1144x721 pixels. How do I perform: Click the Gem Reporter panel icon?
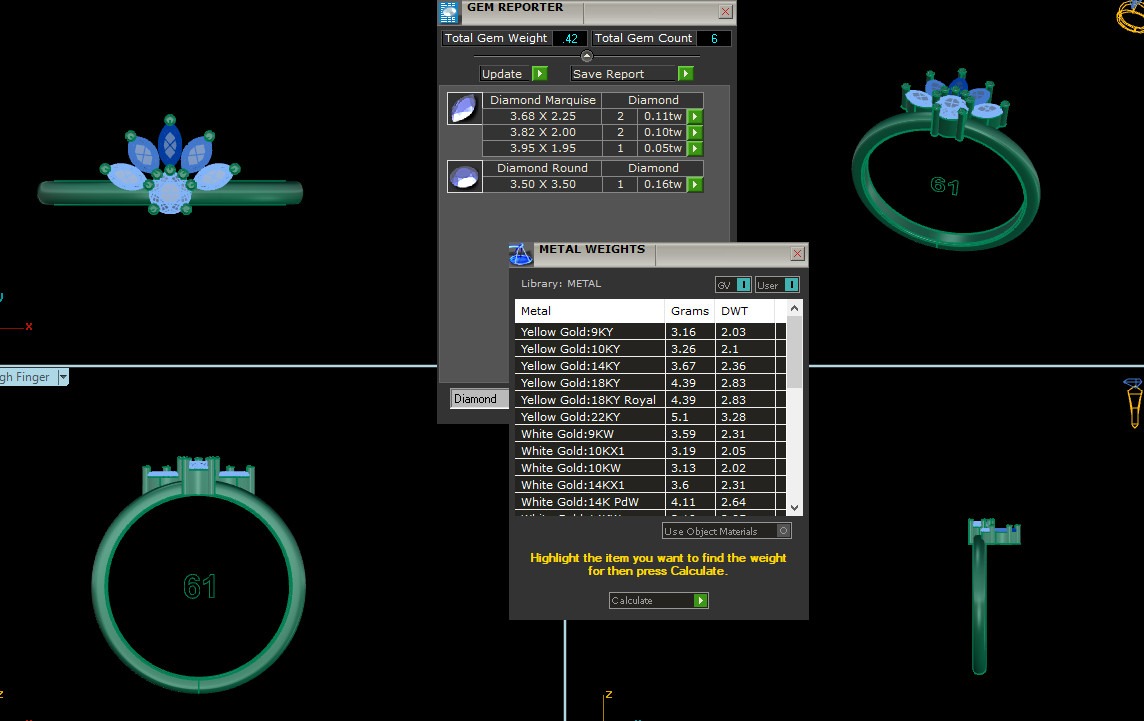449,11
